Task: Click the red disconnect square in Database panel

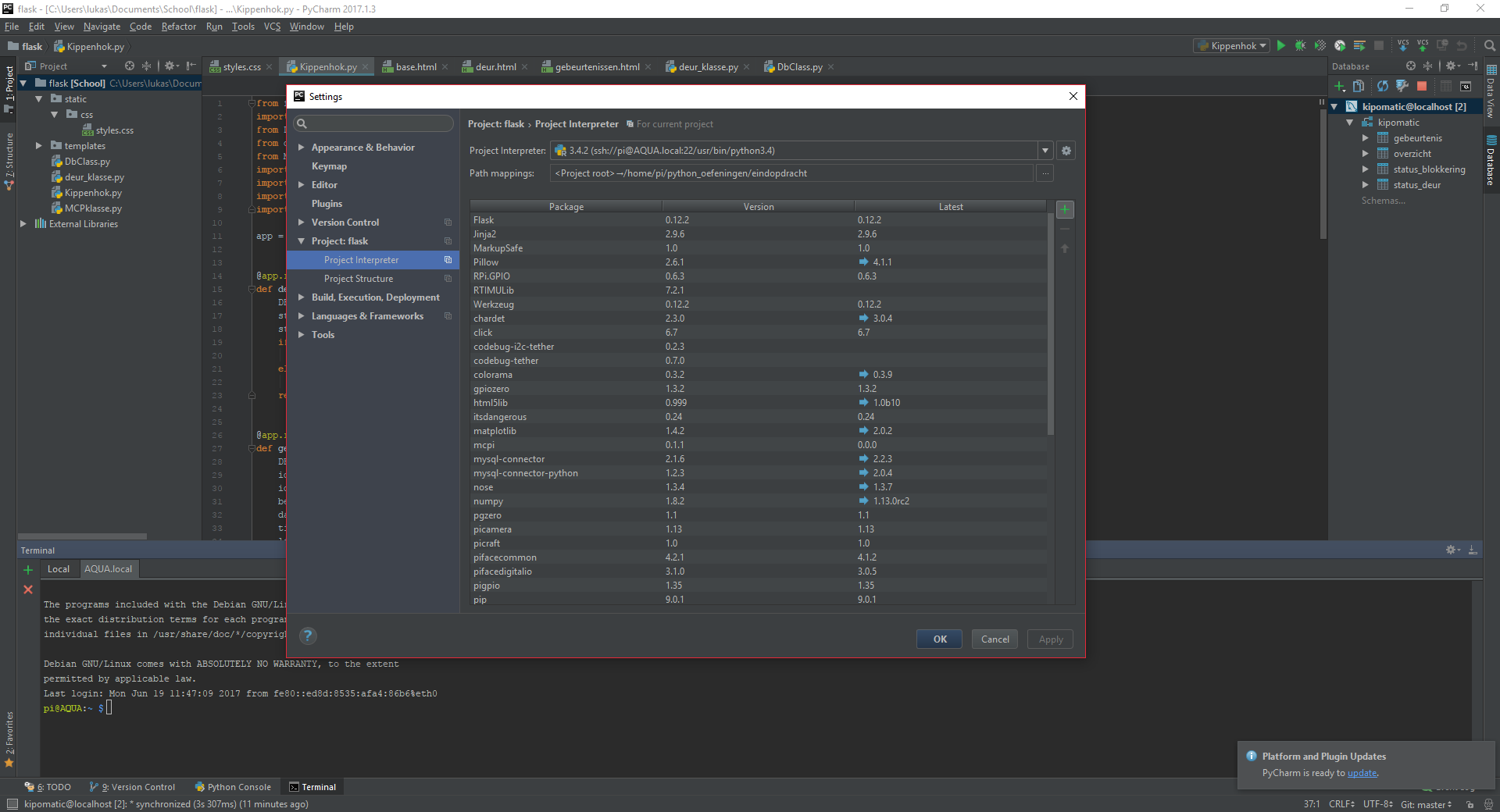Action: [1422, 86]
